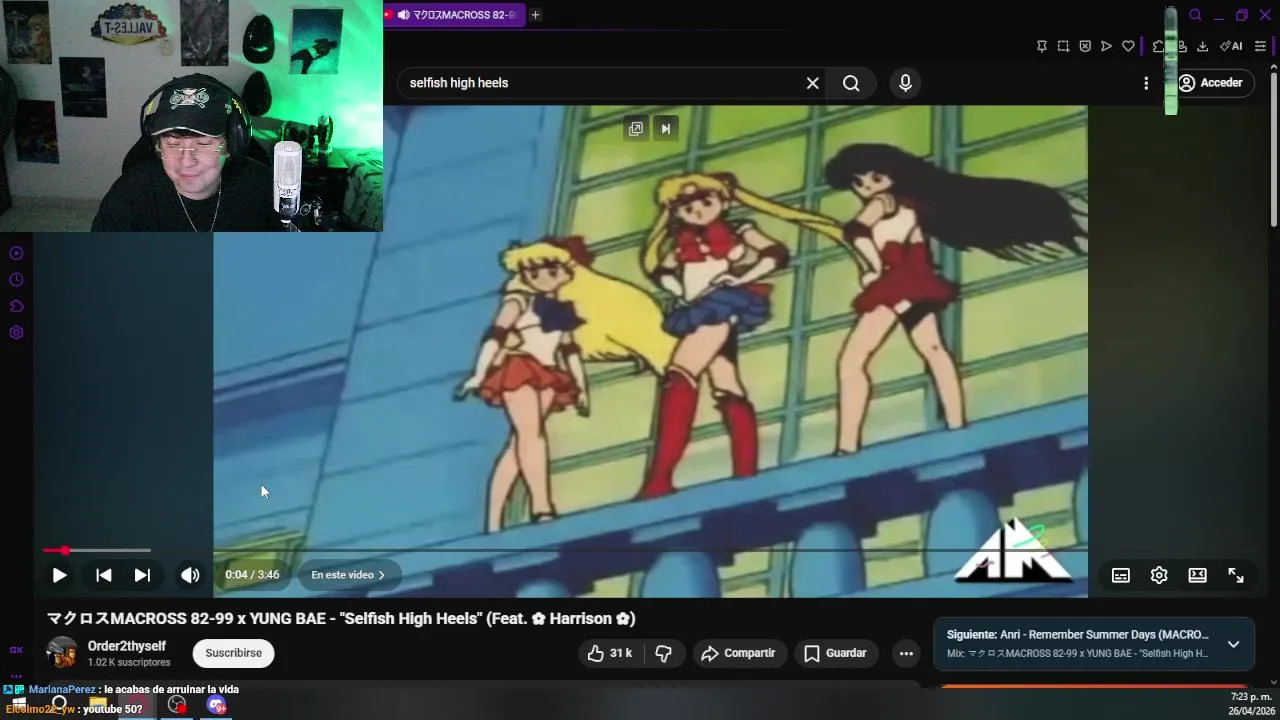Dislike the video with thumbs down

tap(663, 653)
